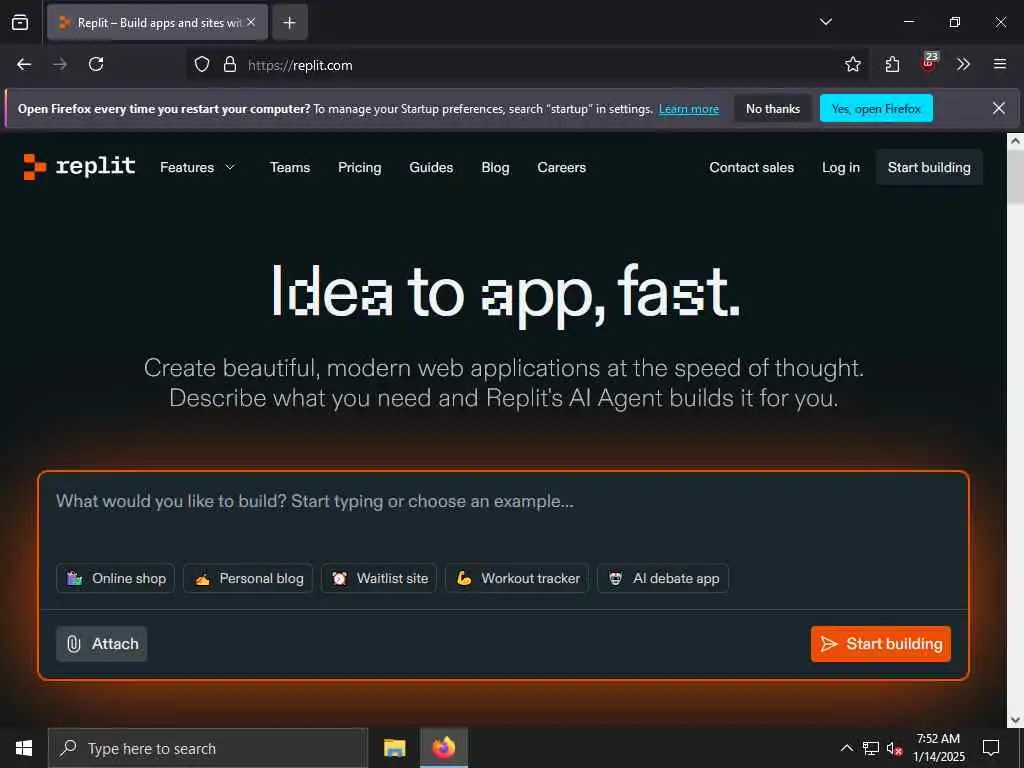Click the Attach paperclip button
Viewport: 1024px width, 768px height.
point(102,644)
